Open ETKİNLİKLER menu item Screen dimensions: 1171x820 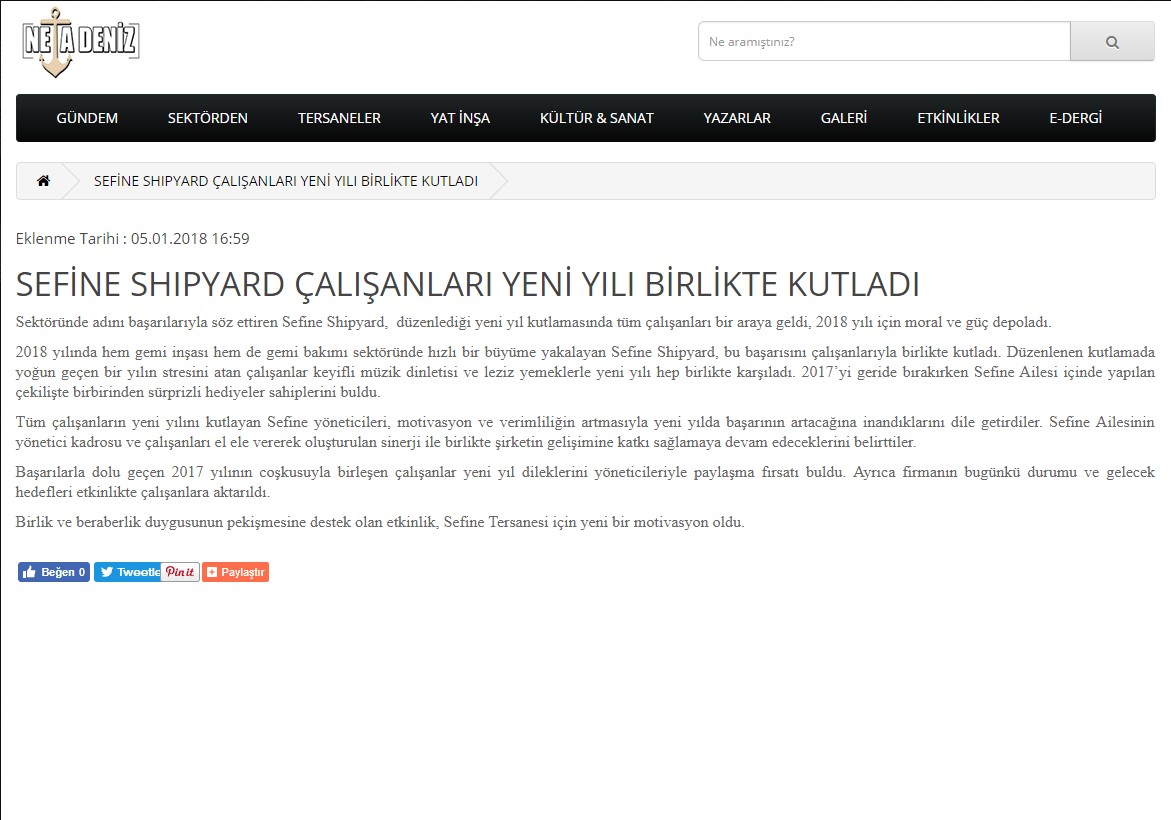(x=958, y=118)
